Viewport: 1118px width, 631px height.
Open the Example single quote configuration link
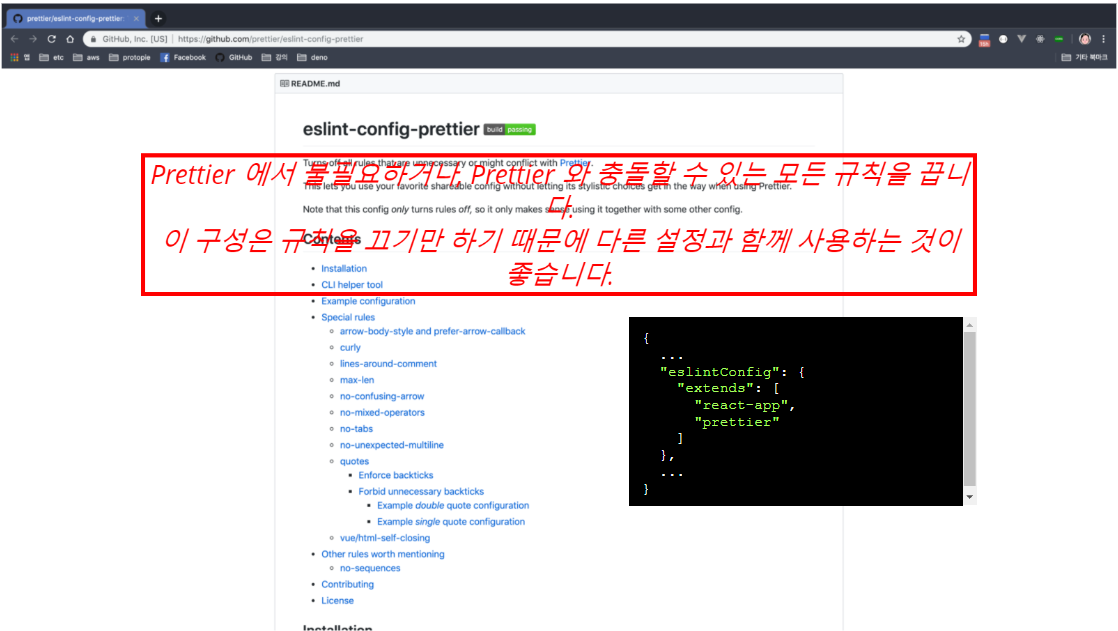click(451, 522)
